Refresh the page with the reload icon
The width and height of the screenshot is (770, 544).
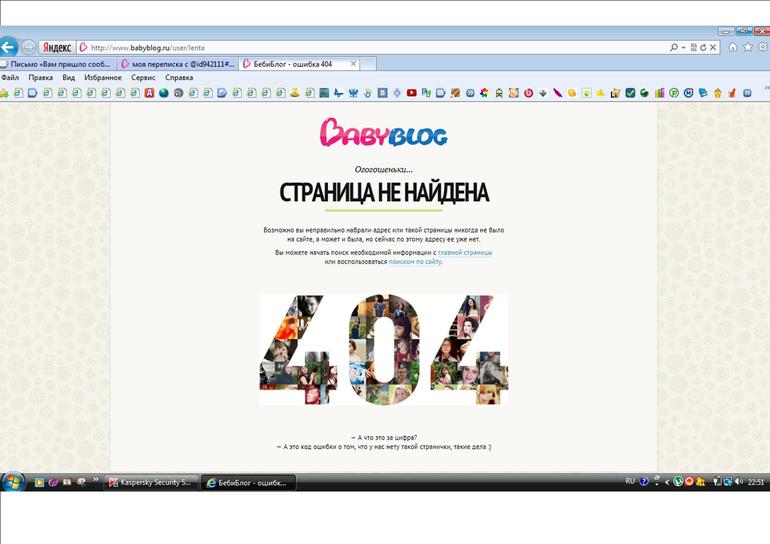(703, 48)
